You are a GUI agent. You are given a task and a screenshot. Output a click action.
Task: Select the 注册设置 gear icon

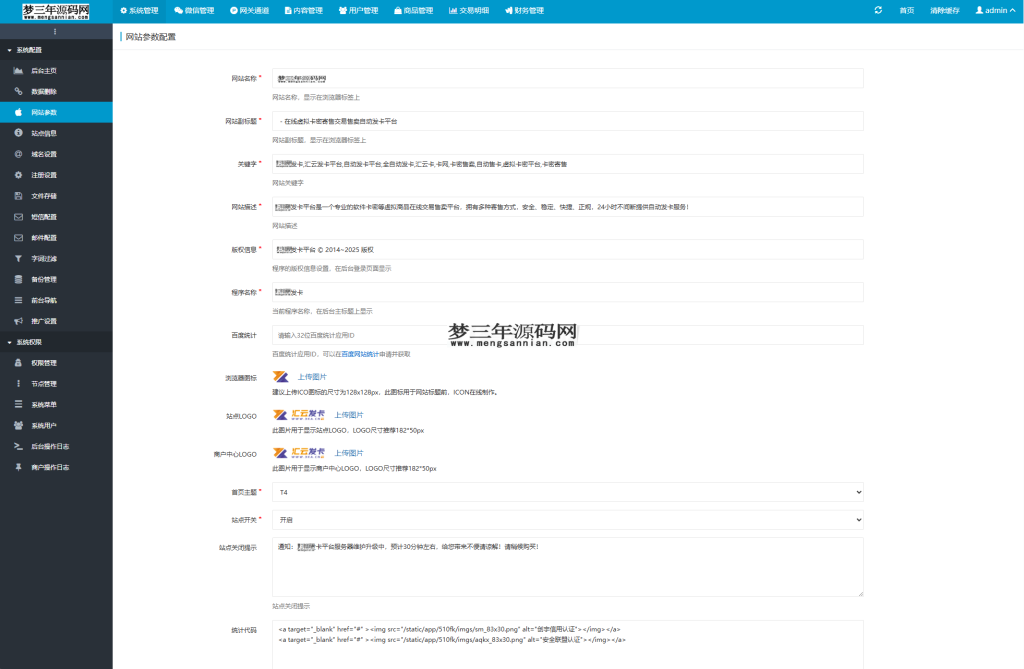point(16,174)
